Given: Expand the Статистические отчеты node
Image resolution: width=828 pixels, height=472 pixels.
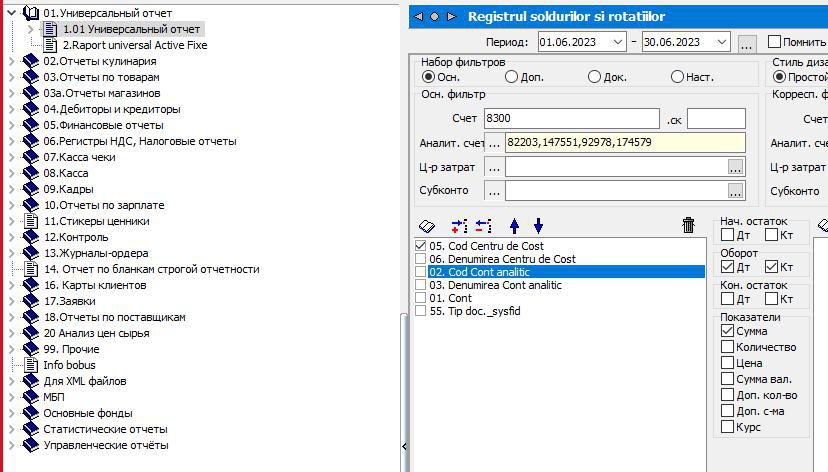Looking at the screenshot, I should click(x=12, y=429).
